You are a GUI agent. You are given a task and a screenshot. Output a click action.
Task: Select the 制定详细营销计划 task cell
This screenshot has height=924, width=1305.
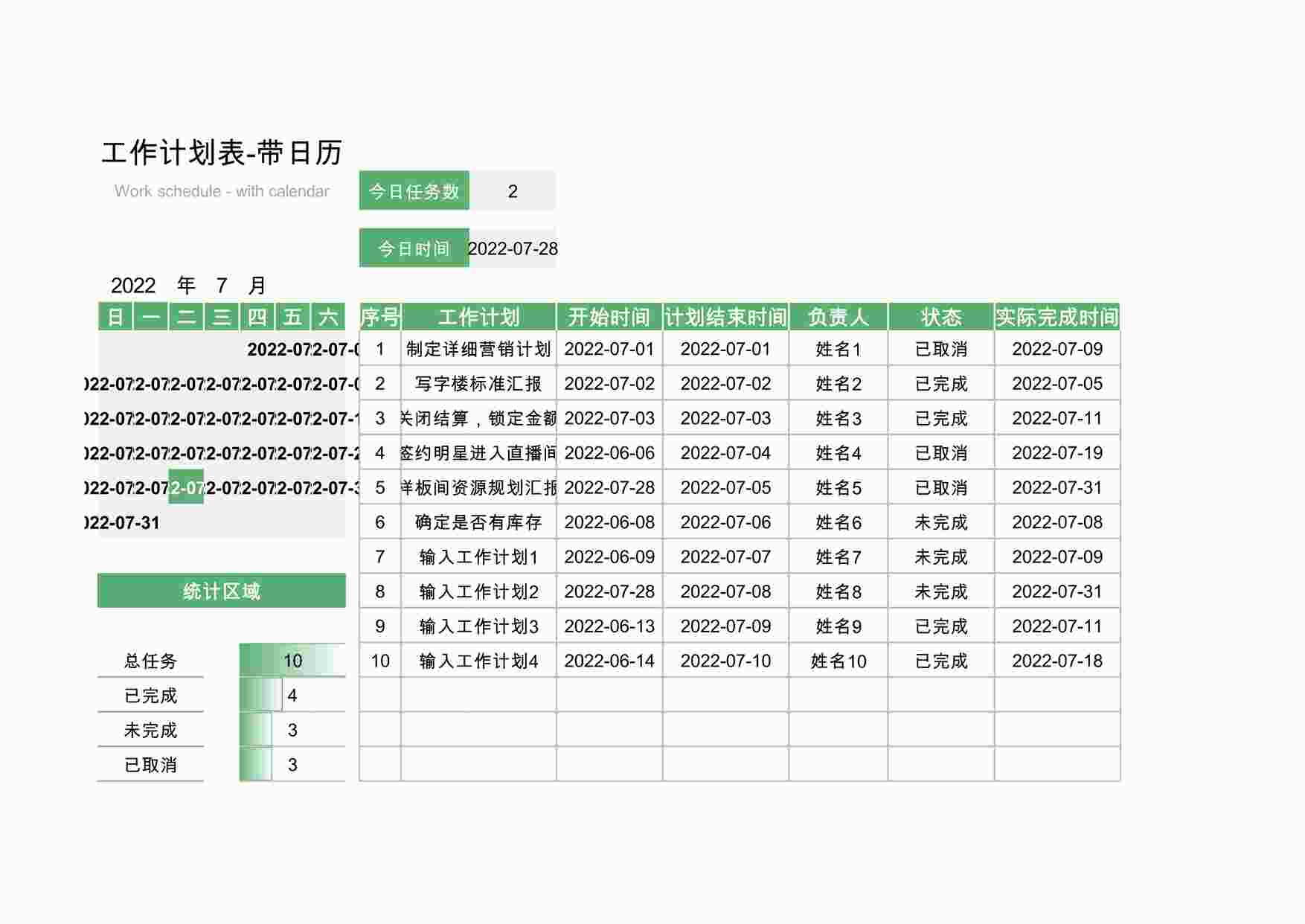coord(478,349)
